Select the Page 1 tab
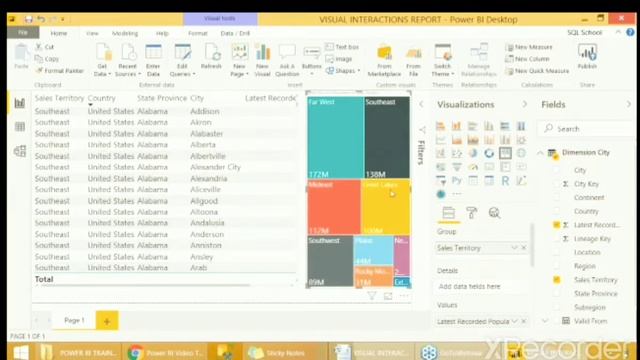 click(74, 320)
